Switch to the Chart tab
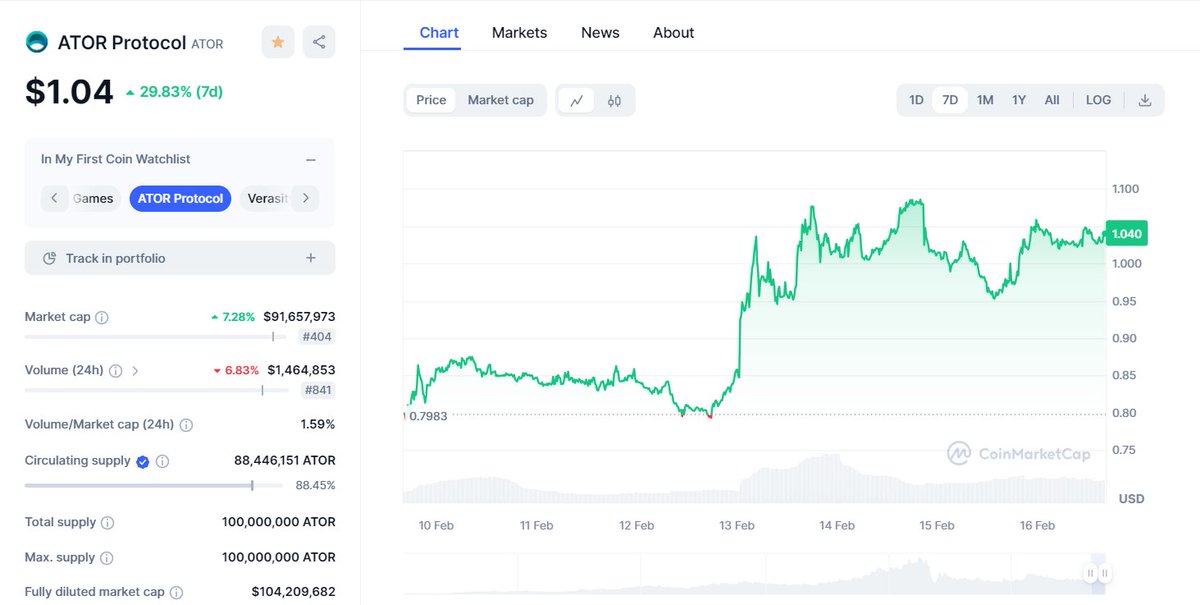Image resolution: width=1200 pixels, height=605 pixels. [x=439, y=32]
